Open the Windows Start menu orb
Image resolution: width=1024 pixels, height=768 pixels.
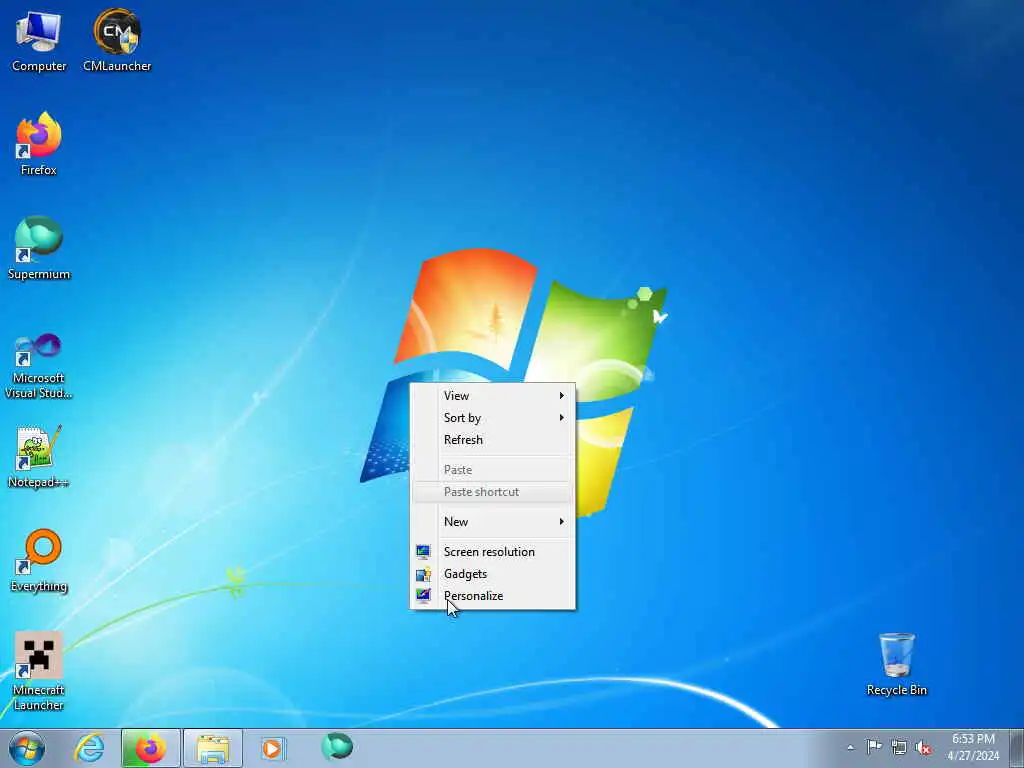[x=27, y=748]
